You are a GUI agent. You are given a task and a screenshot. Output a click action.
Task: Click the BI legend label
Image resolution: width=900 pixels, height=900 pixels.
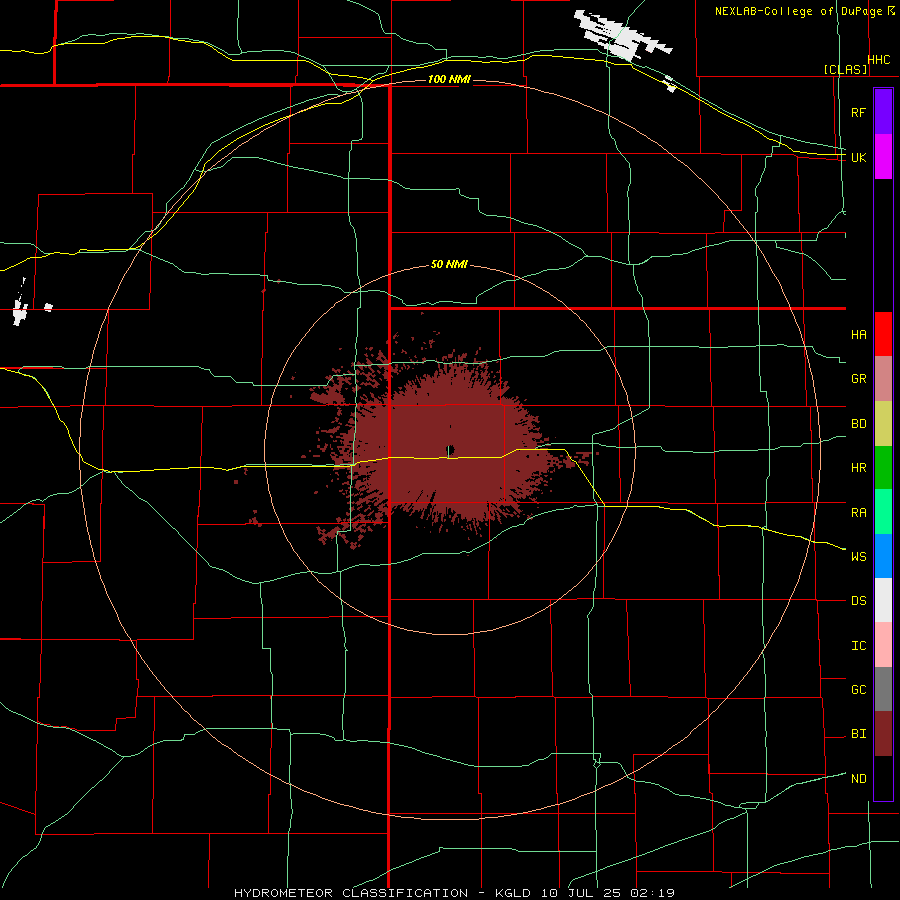click(x=859, y=734)
